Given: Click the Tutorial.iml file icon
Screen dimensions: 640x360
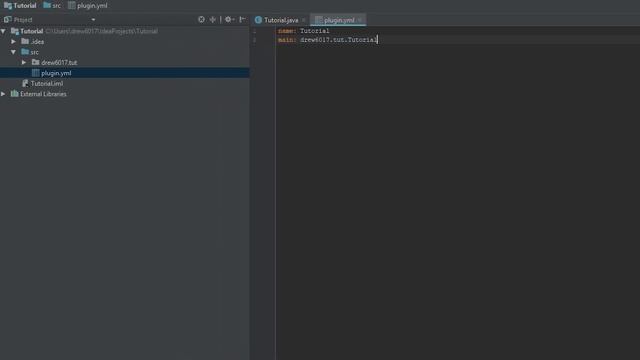Looking at the screenshot, I should [25, 83].
